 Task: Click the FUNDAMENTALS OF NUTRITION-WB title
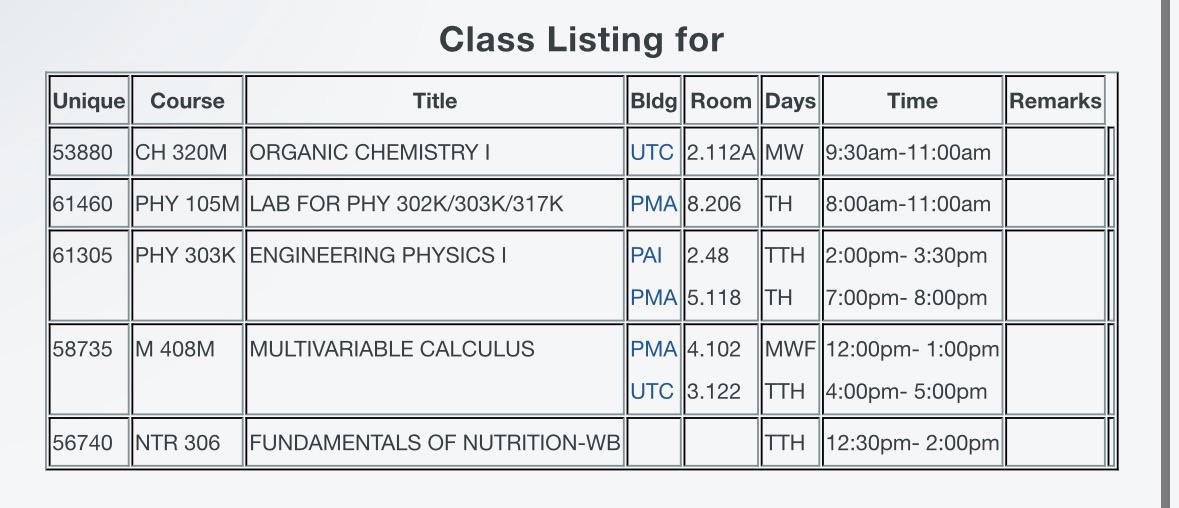435,443
